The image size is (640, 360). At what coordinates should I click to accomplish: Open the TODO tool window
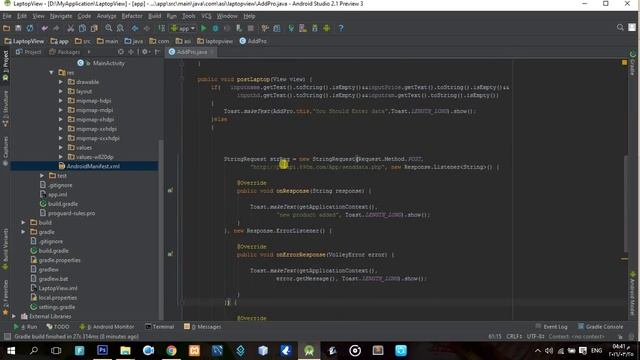pyautogui.click(x=58, y=327)
